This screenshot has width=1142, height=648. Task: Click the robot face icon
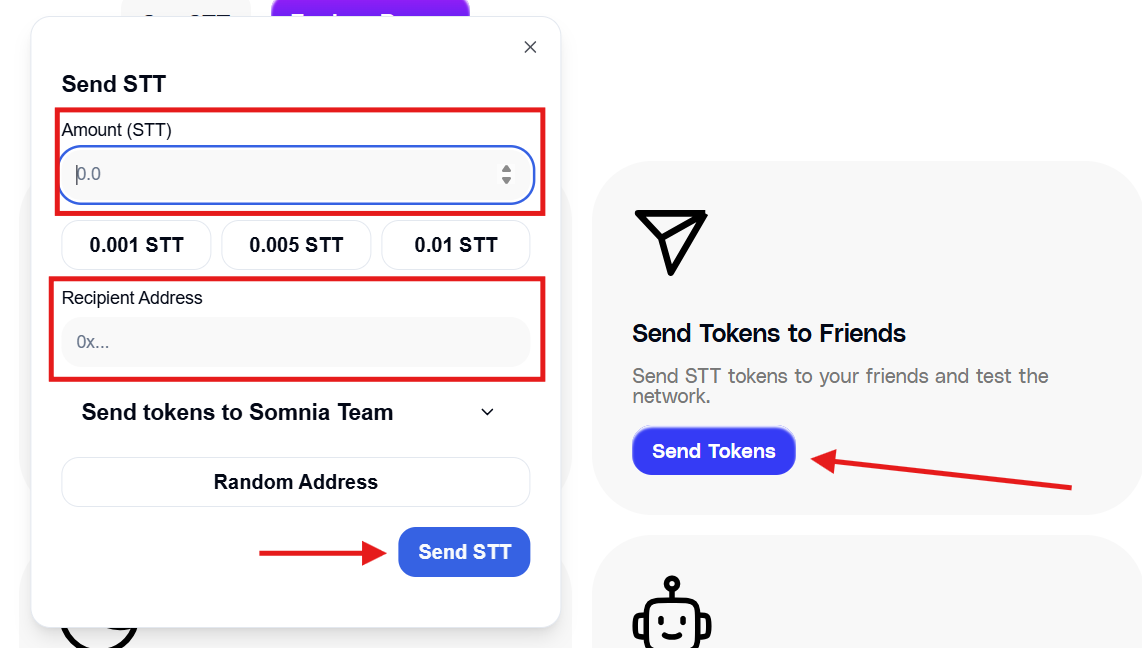coord(672,612)
